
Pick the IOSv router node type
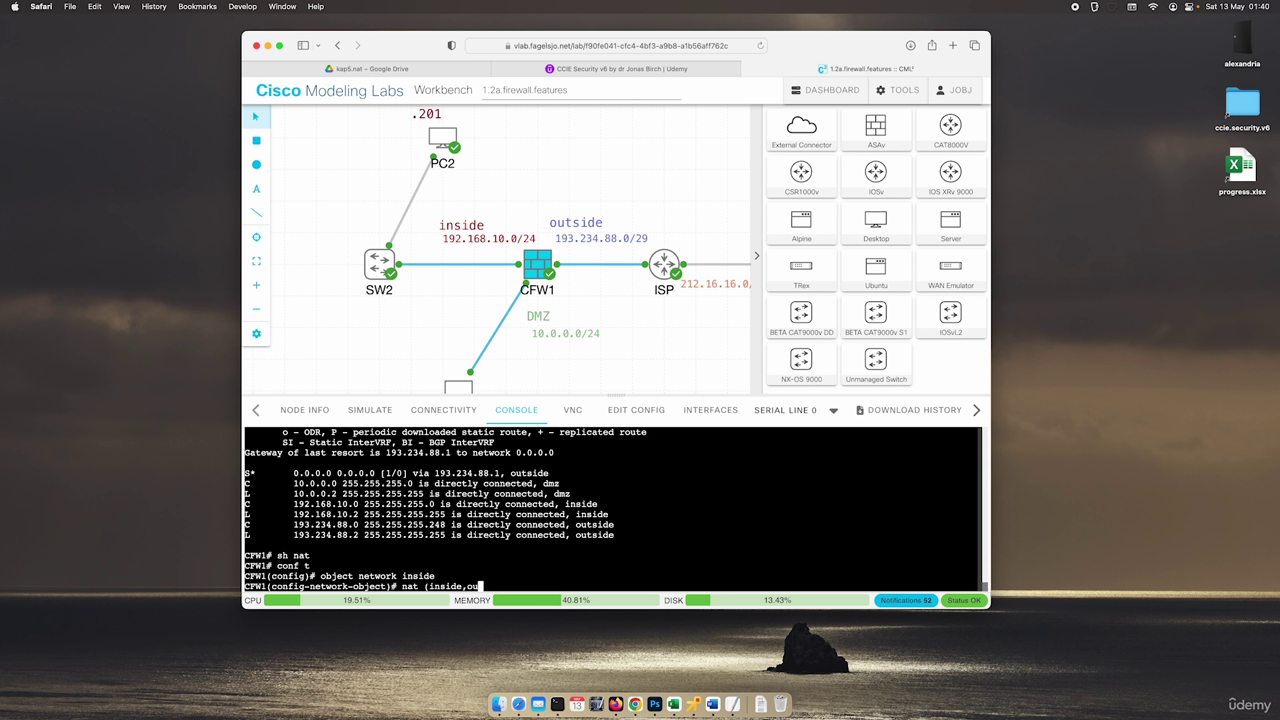876,178
